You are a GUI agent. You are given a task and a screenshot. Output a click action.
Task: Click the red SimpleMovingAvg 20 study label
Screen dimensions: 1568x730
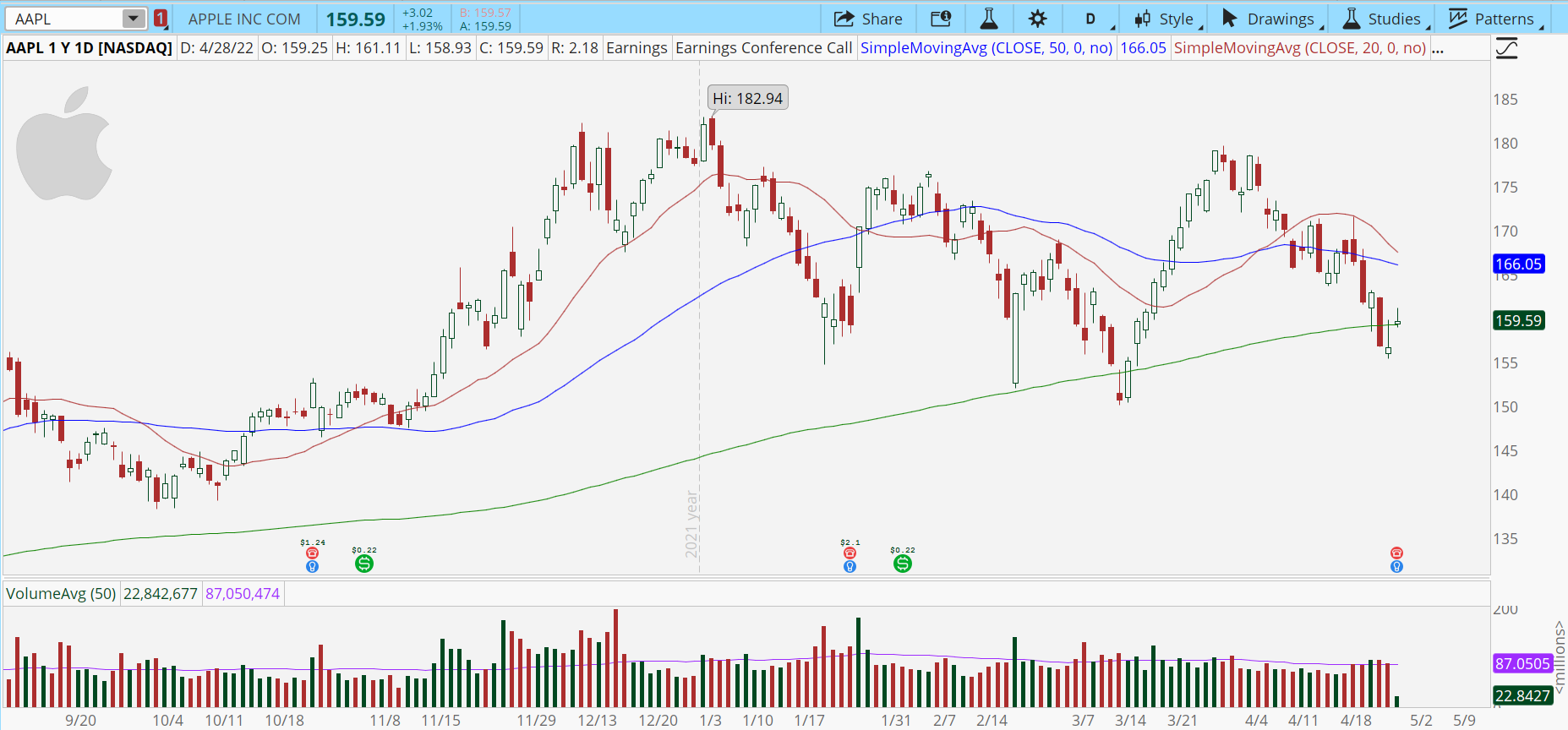(x=1299, y=48)
